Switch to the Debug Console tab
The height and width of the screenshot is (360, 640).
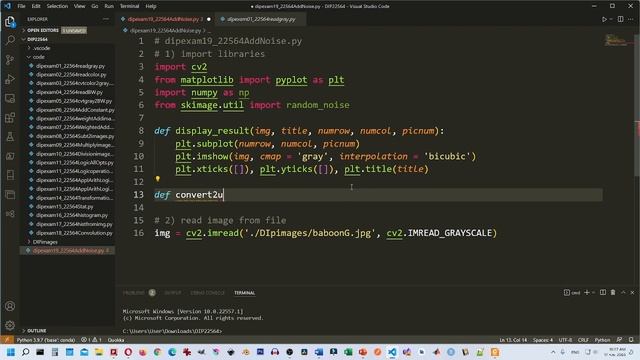[x=207, y=293]
